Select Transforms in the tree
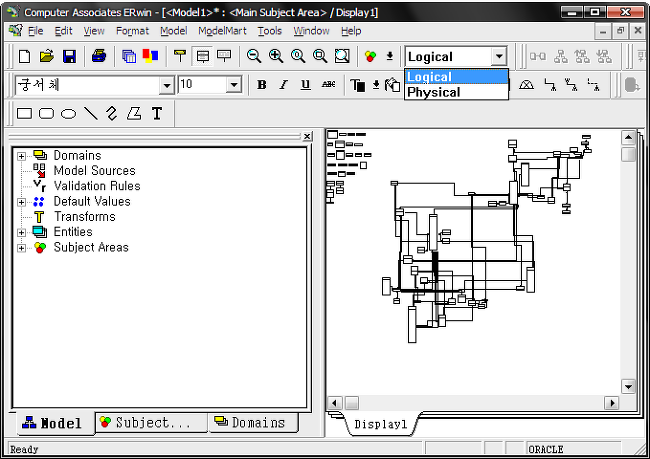The image size is (650, 459). 85,216
